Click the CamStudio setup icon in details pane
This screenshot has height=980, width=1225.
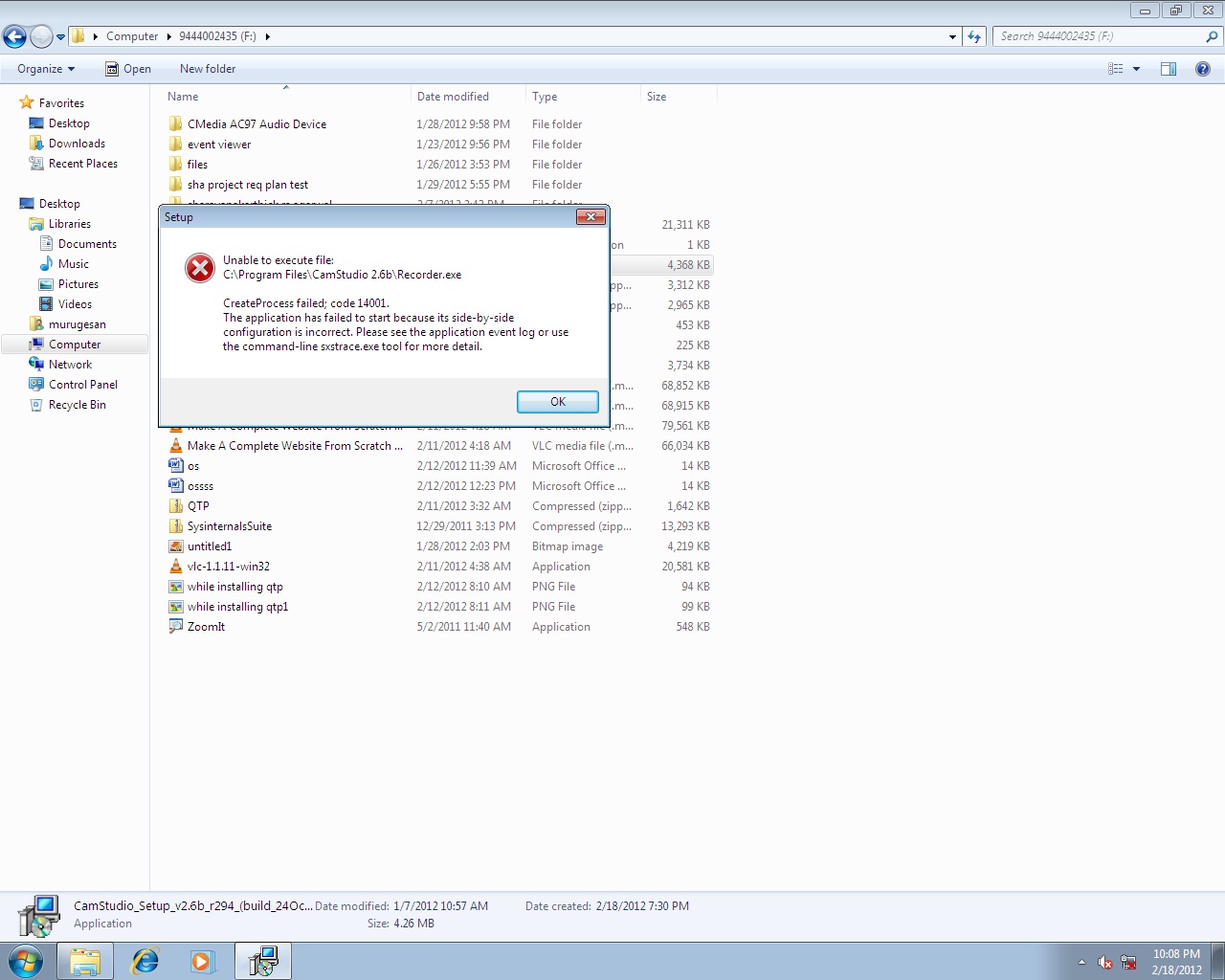tap(38, 916)
